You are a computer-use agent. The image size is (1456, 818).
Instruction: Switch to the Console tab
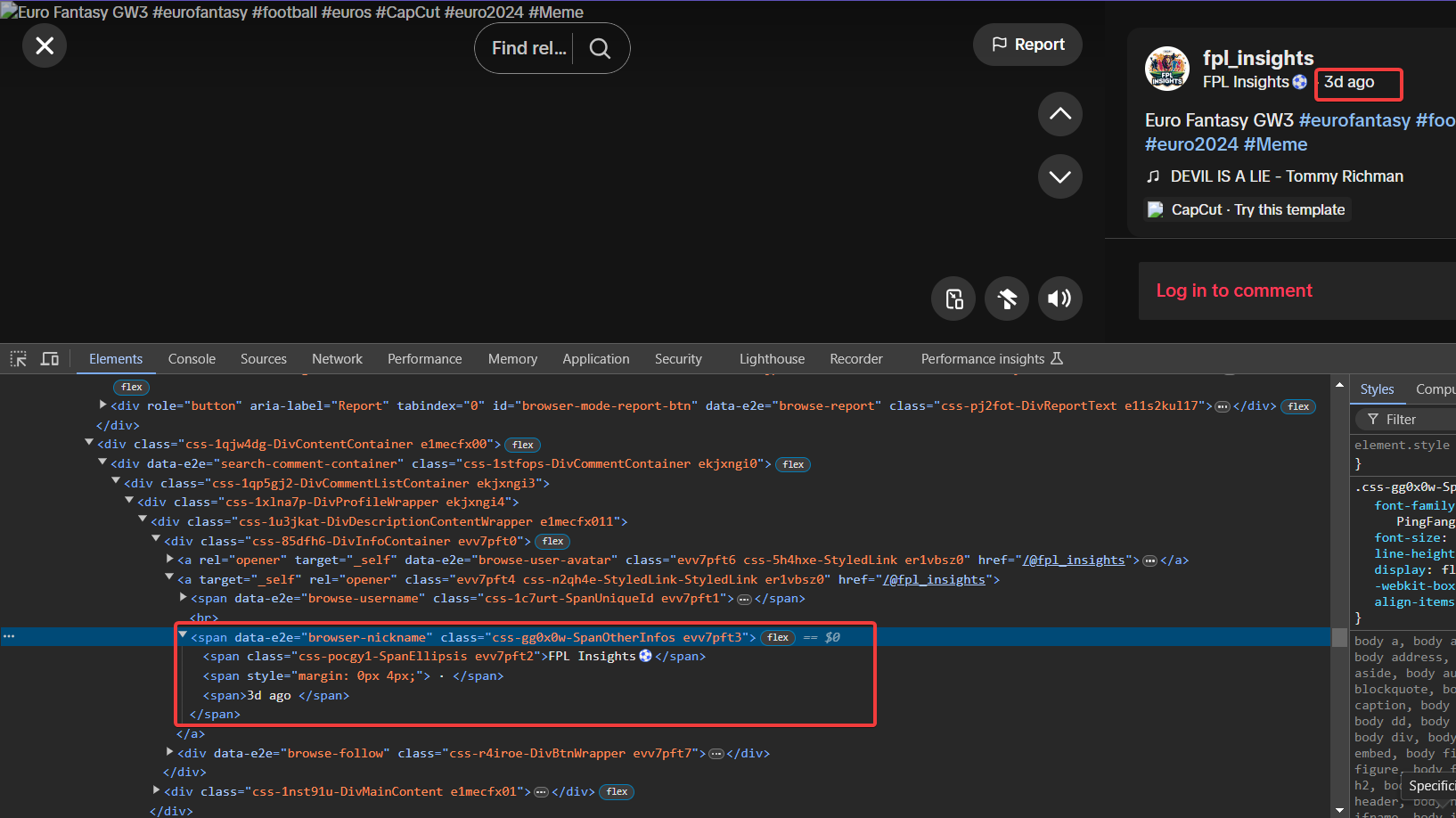coord(191,358)
